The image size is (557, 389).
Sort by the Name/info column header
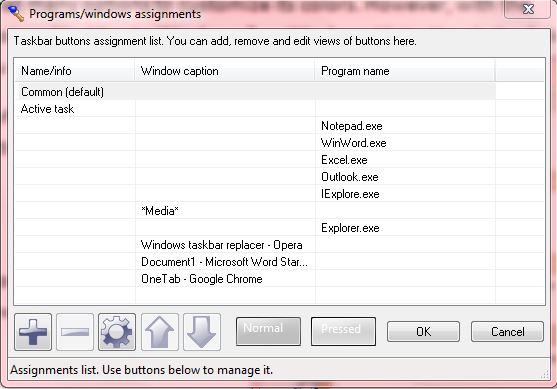pos(75,71)
